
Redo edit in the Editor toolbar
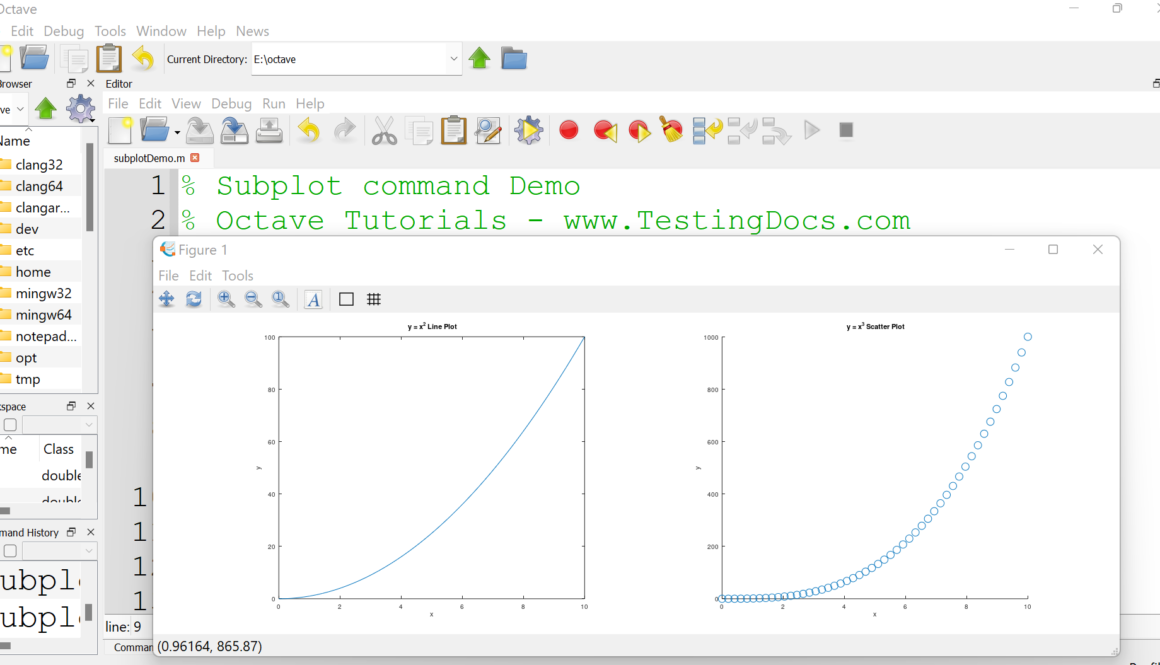[345, 130]
